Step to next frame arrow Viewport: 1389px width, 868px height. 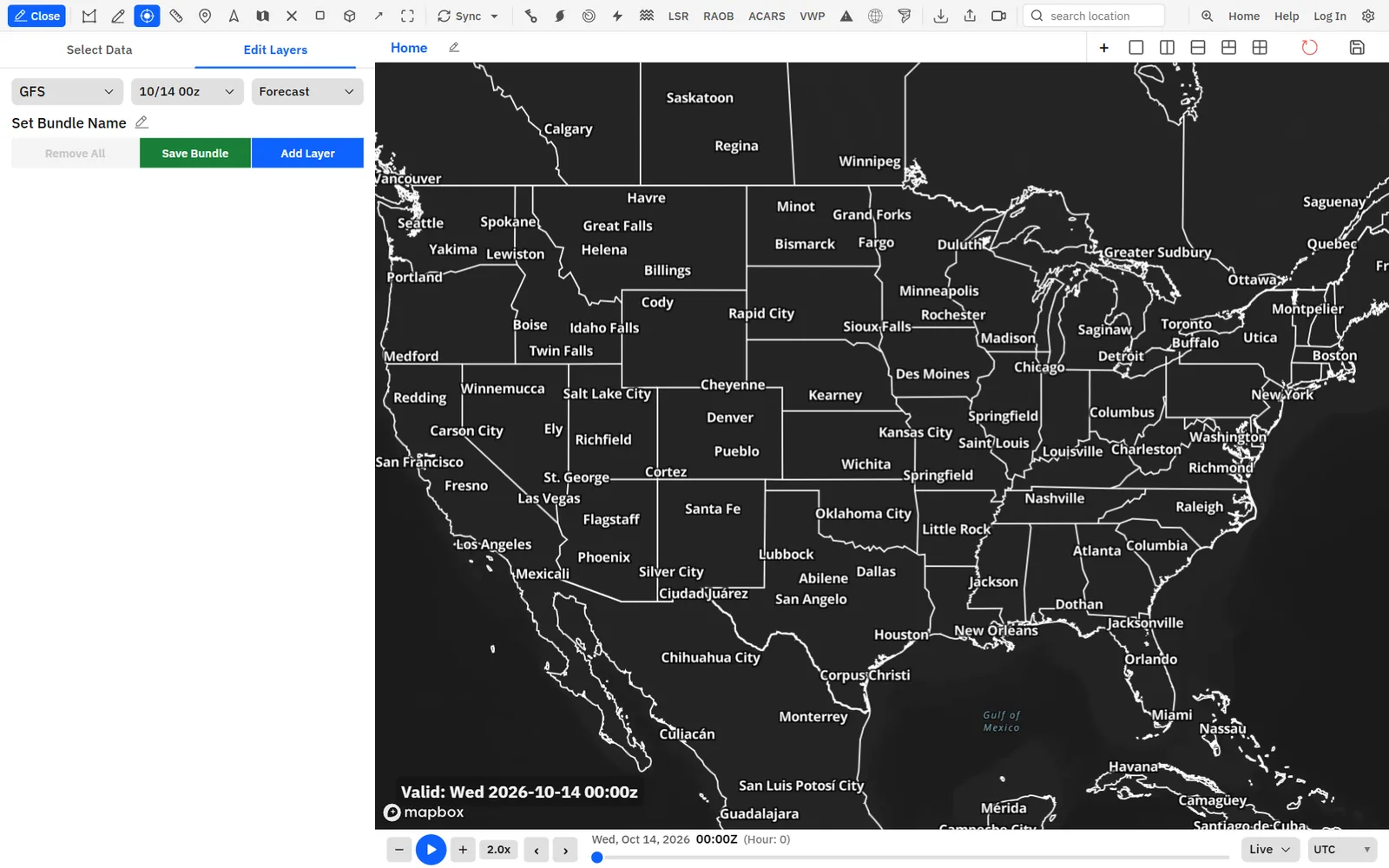tap(565, 850)
